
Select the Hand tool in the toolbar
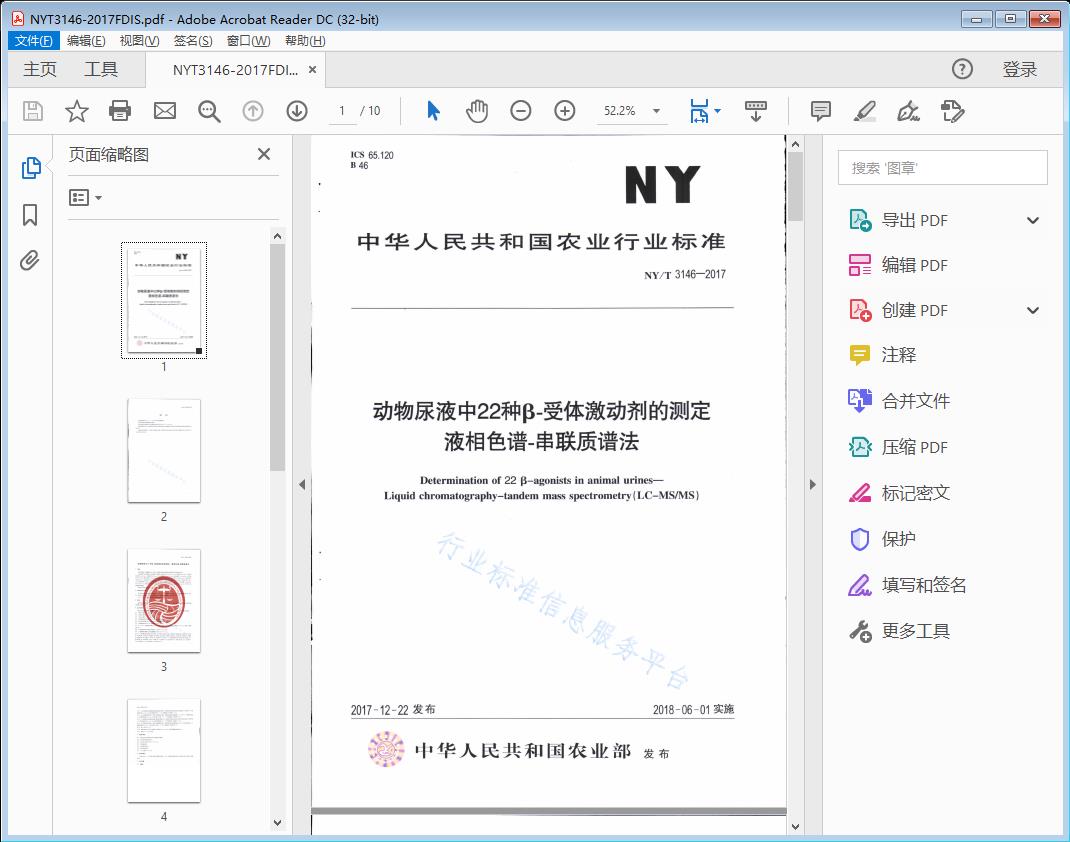pos(477,111)
